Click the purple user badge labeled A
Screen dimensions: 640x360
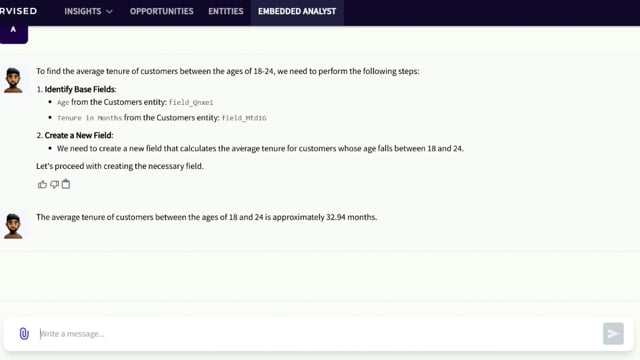click(x=13, y=33)
